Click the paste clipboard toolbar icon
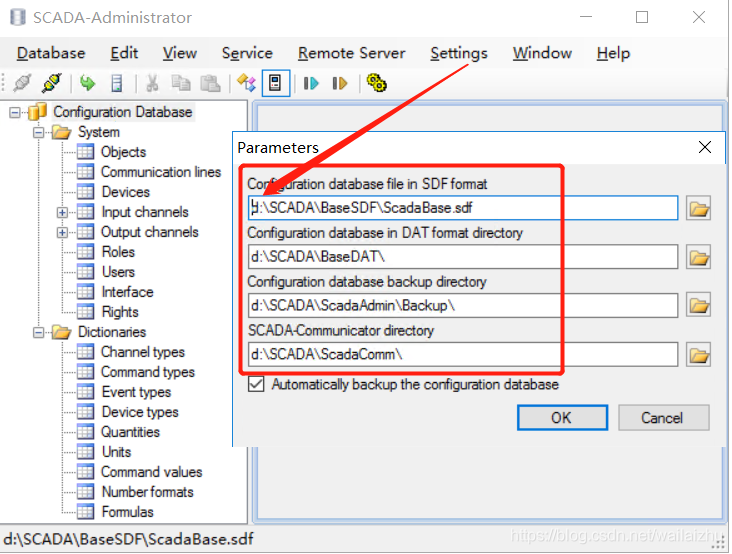 click(210, 84)
